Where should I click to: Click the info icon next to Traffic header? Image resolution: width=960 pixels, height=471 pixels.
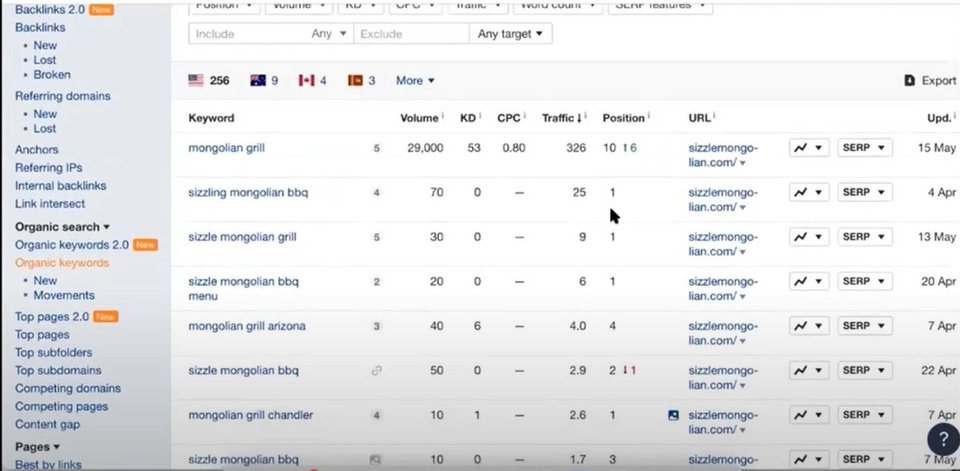[x=586, y=115]
